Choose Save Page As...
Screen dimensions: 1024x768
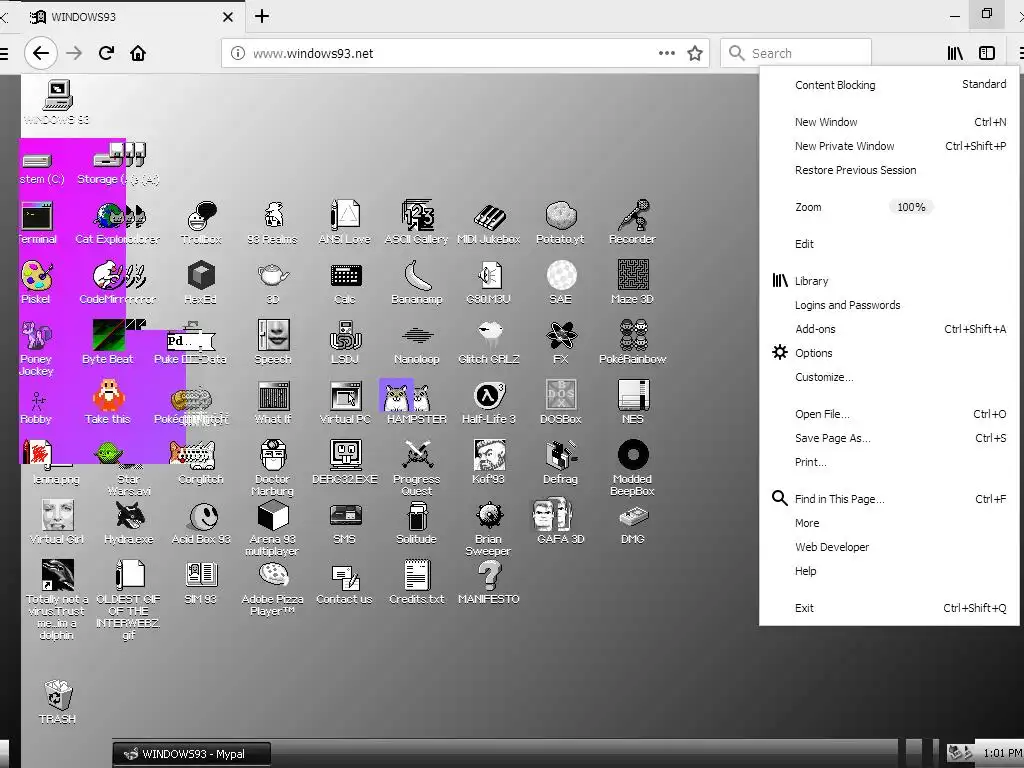click(889, 438)
